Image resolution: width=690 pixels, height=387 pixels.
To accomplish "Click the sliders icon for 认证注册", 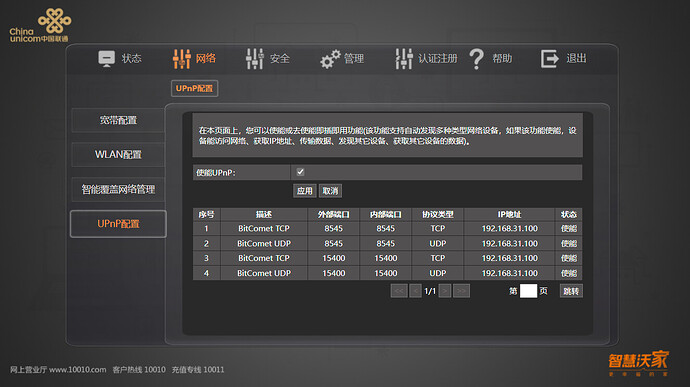I will pos(404,59).
